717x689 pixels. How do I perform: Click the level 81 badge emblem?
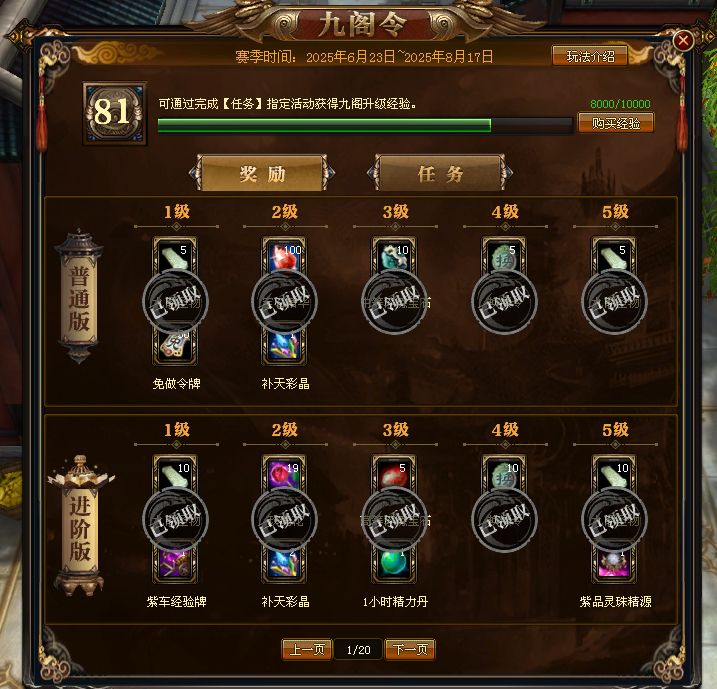coord(115,113)
